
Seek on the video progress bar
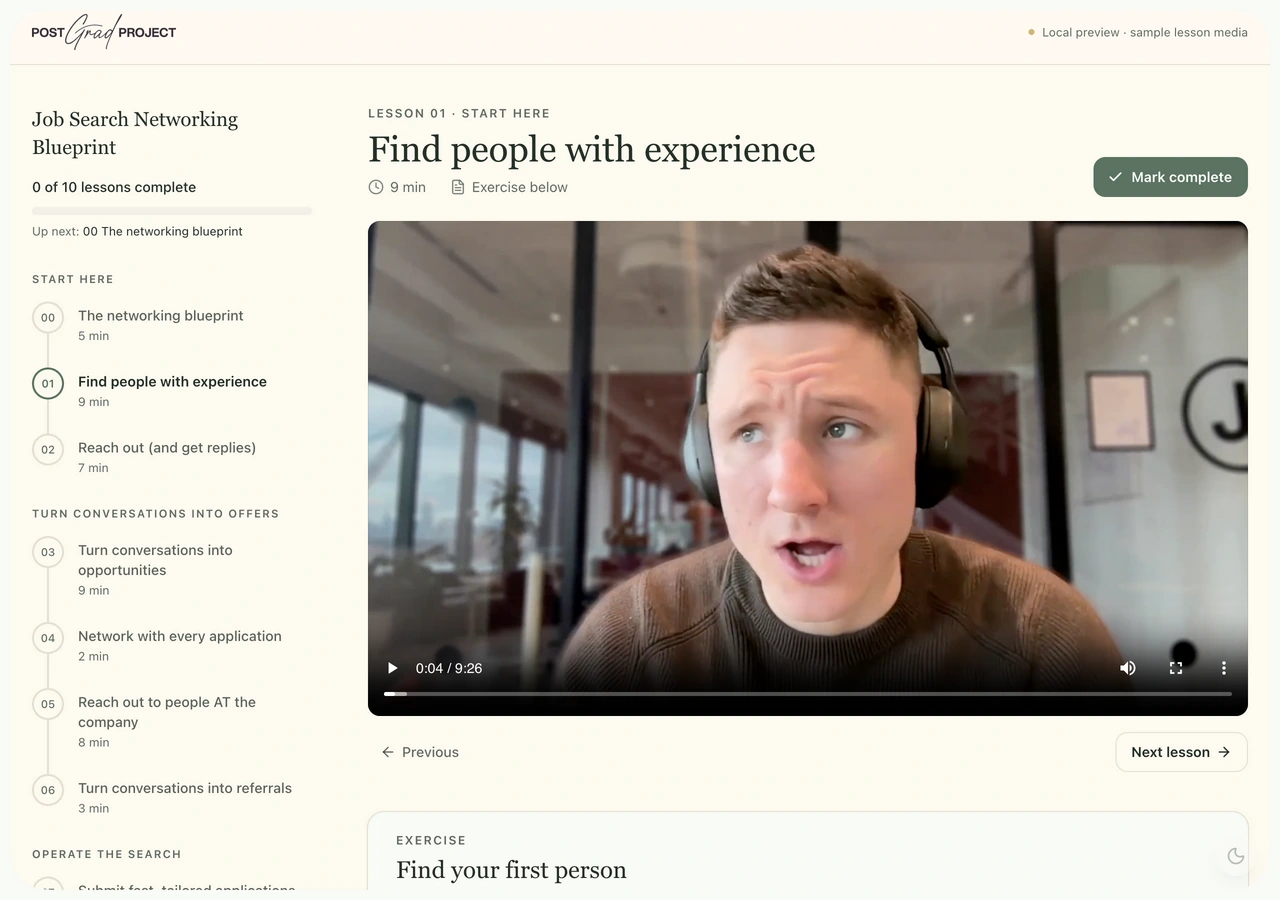[808, 693]
